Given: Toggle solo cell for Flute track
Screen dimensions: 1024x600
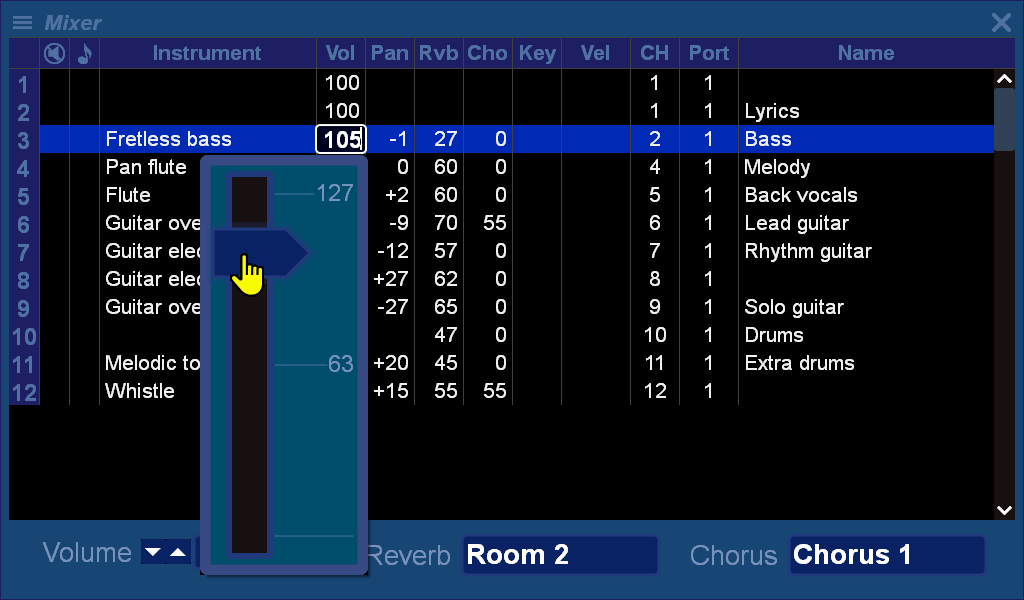Looking at the screenshot, I should point(84,195).
